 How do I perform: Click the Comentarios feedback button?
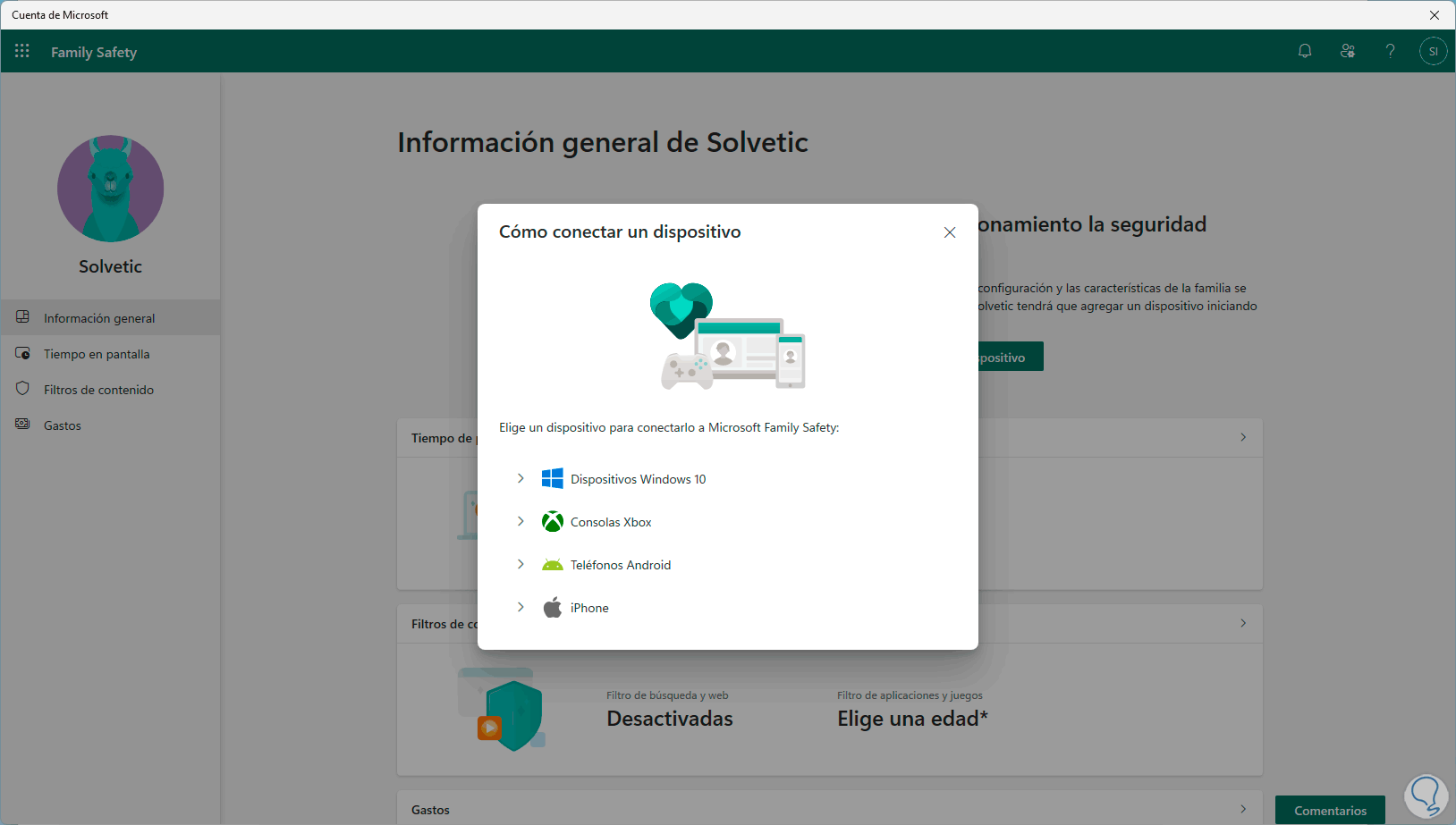(1330, 810)
